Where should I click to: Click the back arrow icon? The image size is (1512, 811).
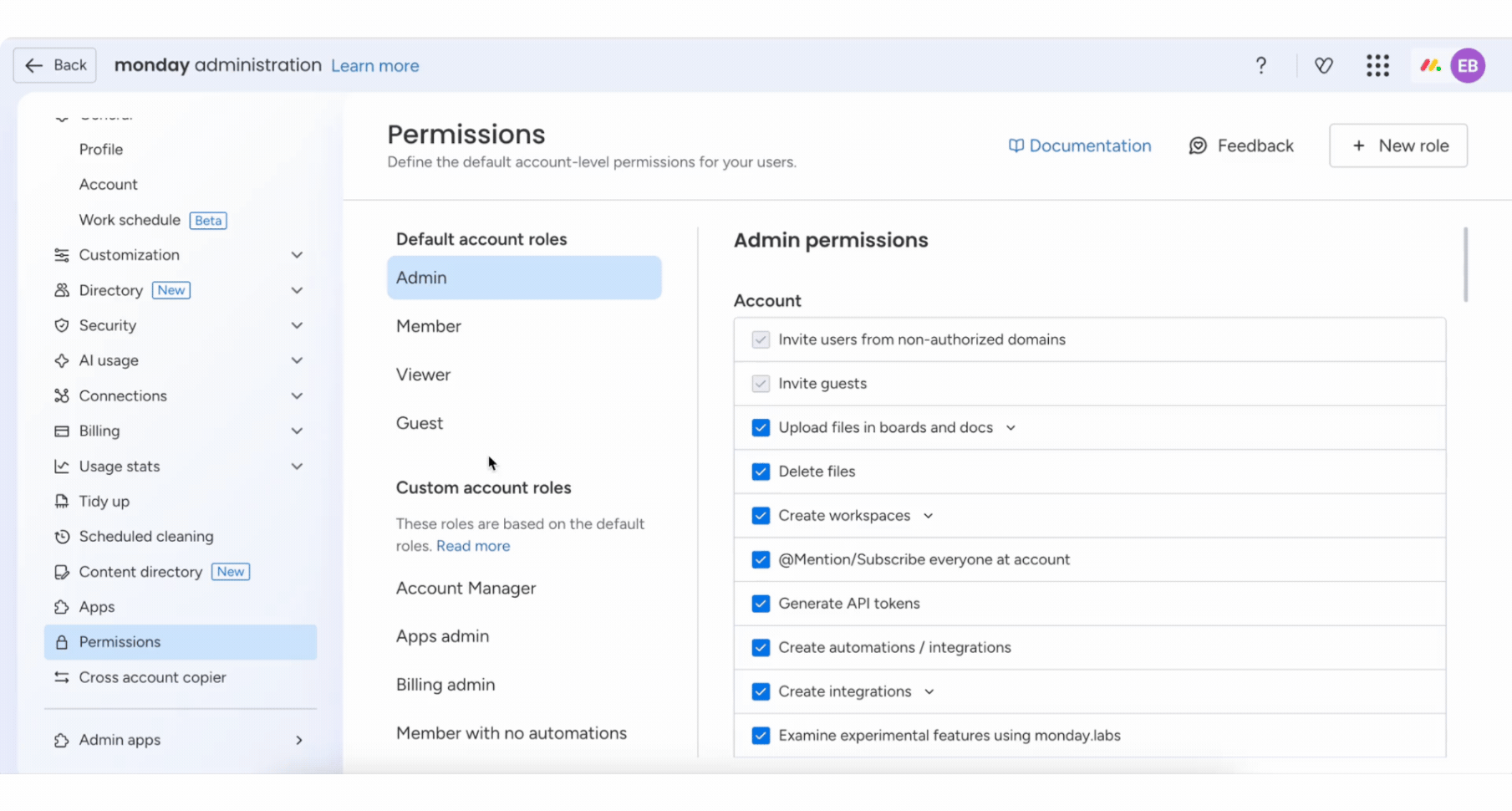33,65
